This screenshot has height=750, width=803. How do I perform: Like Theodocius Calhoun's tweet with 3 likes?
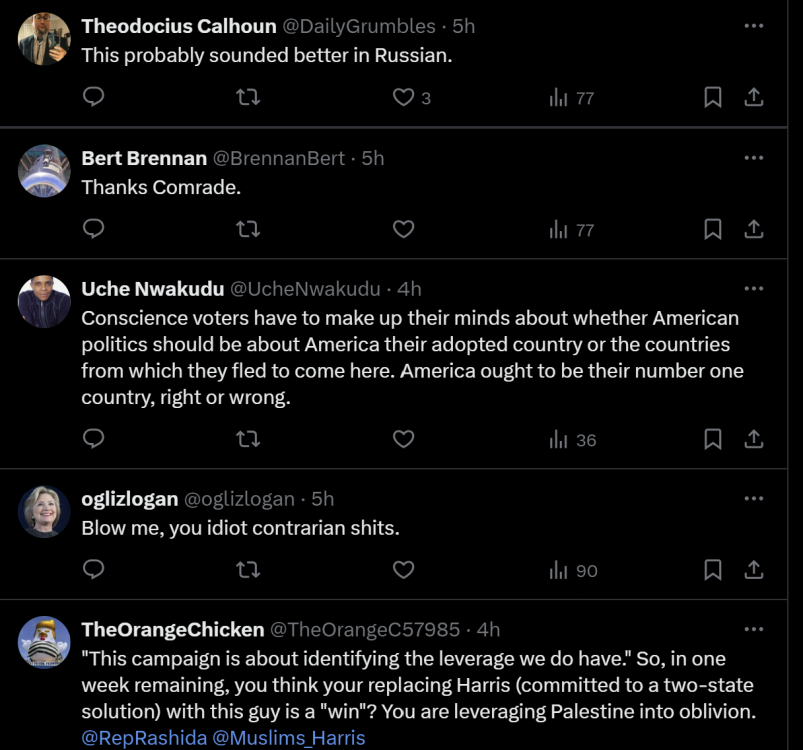coord(404,97)
